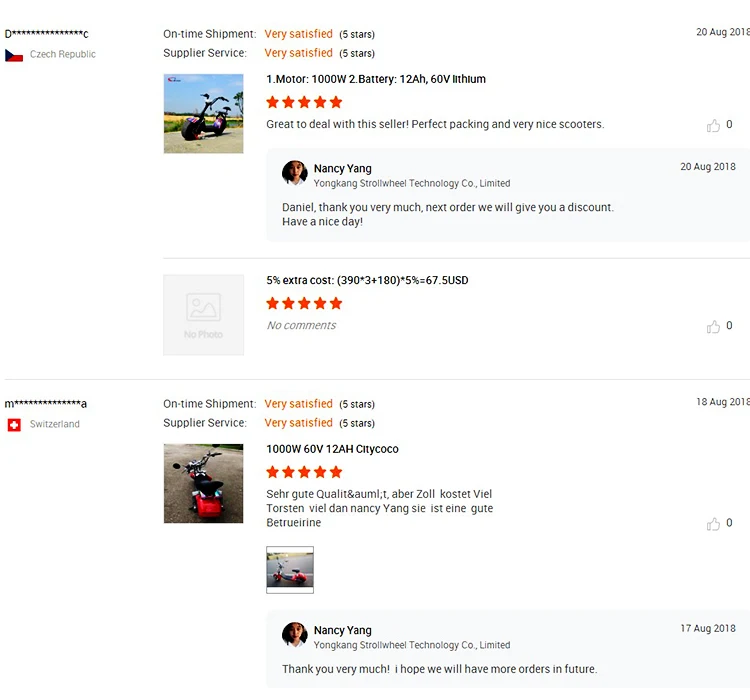Click star rating on Citycoco review
Screen dimensions: 750x700
304,472
